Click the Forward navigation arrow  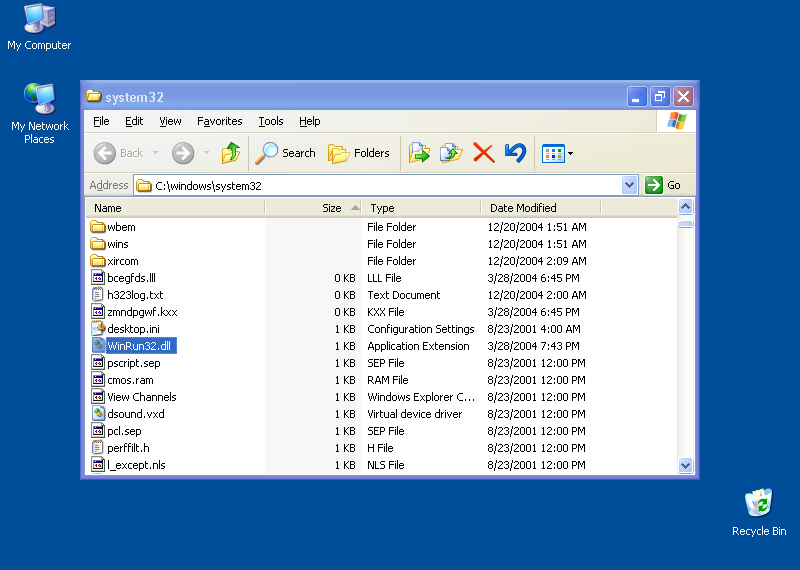pyautogui.click(x=183, y=153)
